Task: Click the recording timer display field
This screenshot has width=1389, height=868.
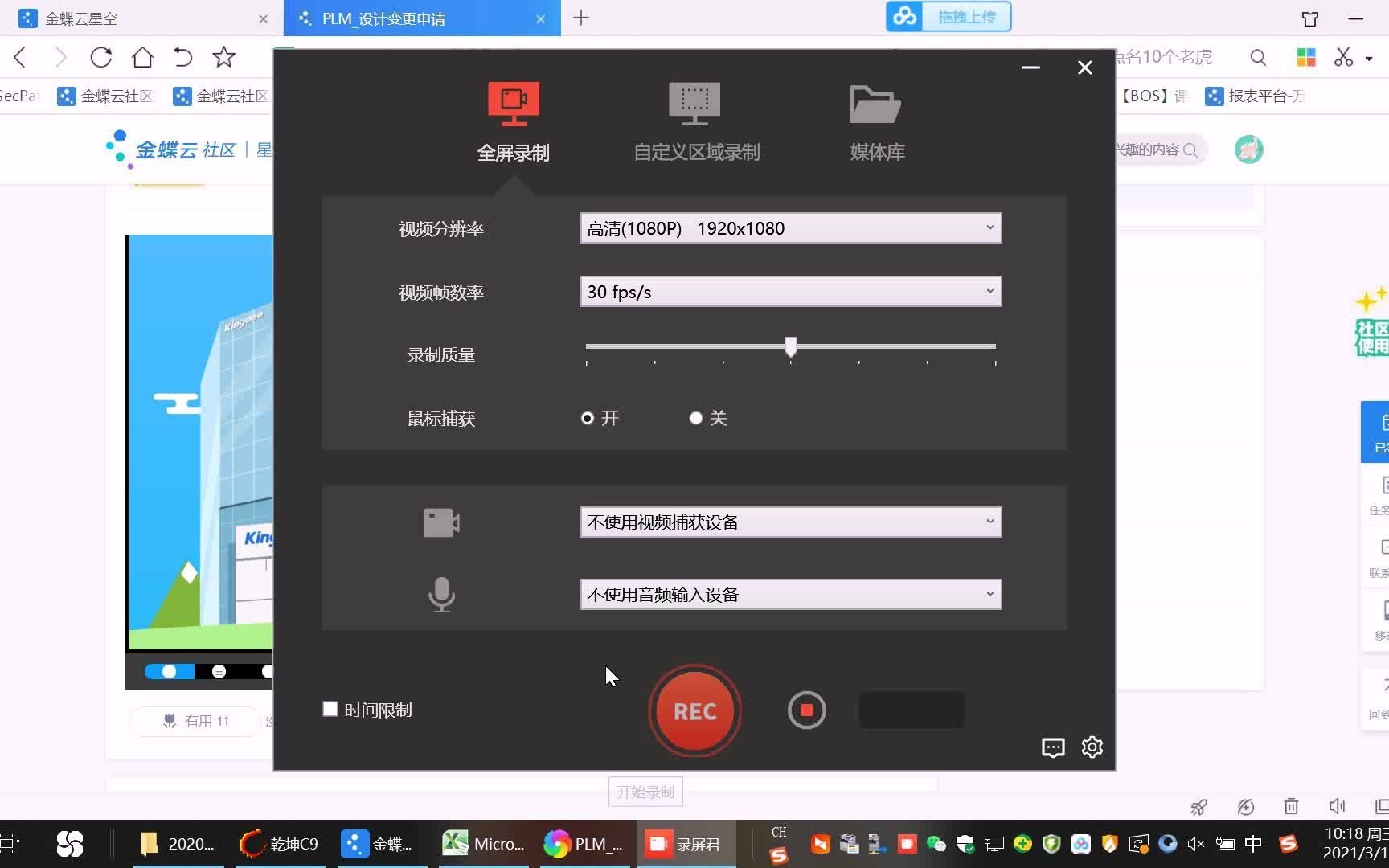Action: pyautogui.click(x=911, y=710)
